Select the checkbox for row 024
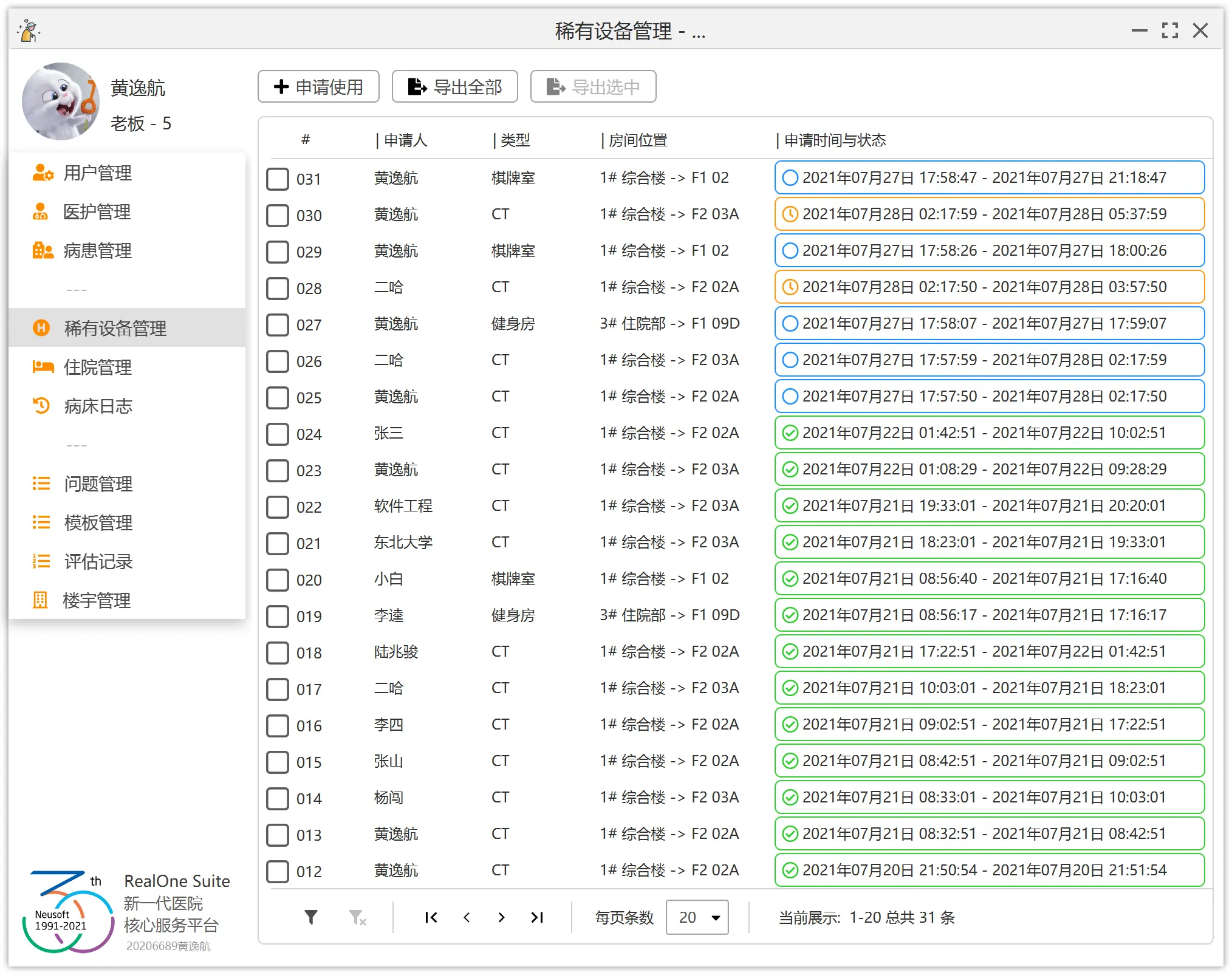1232x978 pixels. [x=278, y=434]
